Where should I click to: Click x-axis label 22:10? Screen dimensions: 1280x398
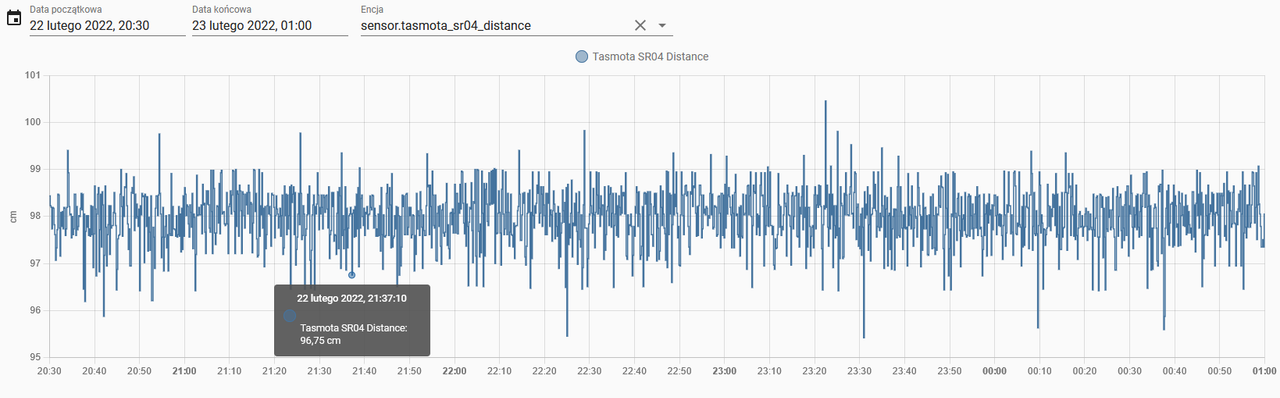pos(500,371)
